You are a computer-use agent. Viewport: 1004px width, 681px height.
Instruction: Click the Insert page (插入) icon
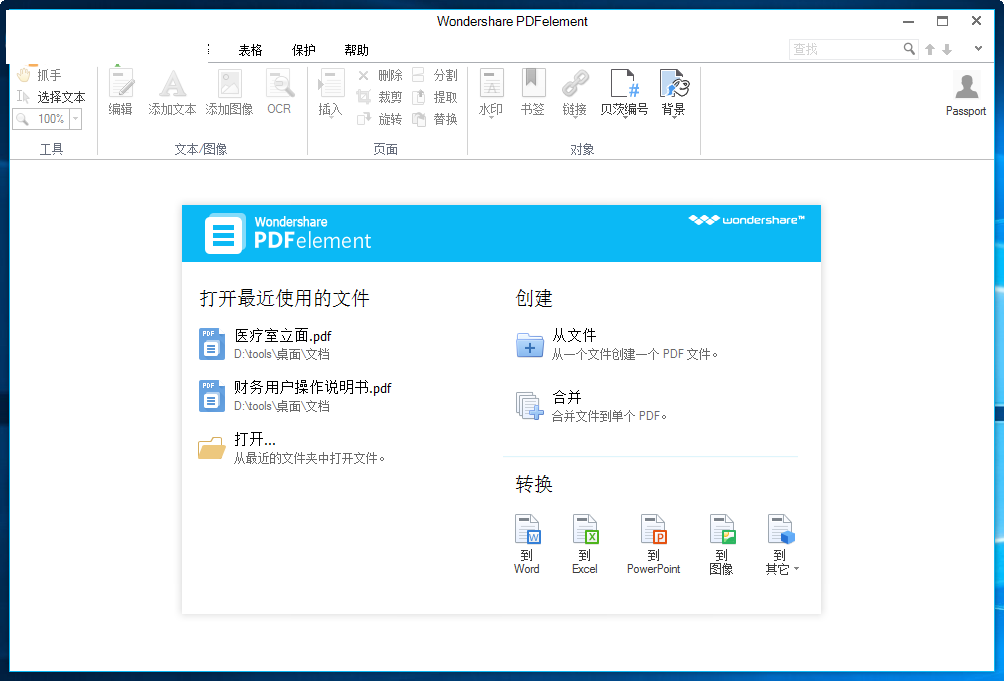pos(330,93)
